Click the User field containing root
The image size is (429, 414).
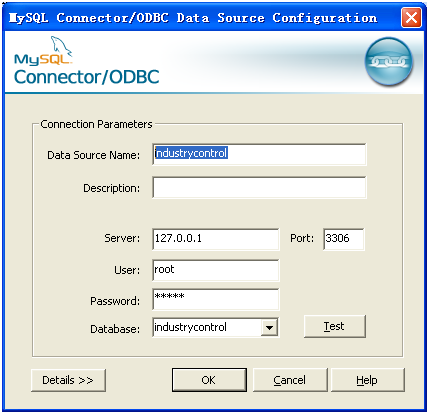tap(216, 270)
